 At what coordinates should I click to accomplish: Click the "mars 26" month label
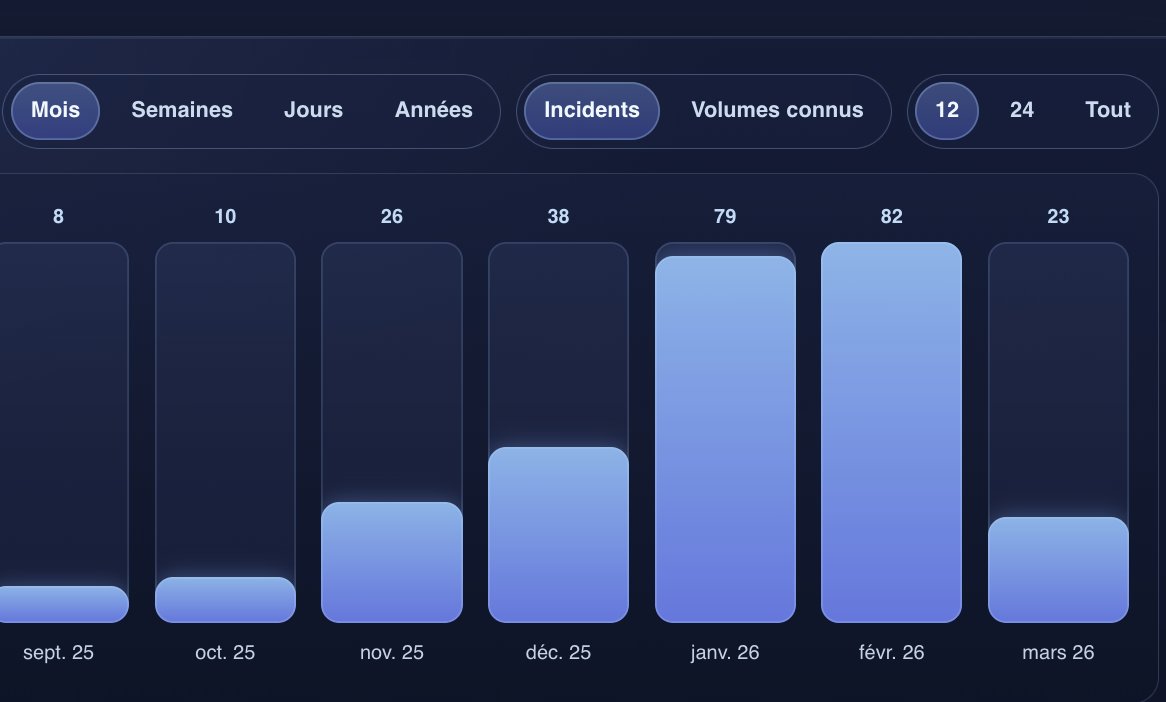(1058, 652)
